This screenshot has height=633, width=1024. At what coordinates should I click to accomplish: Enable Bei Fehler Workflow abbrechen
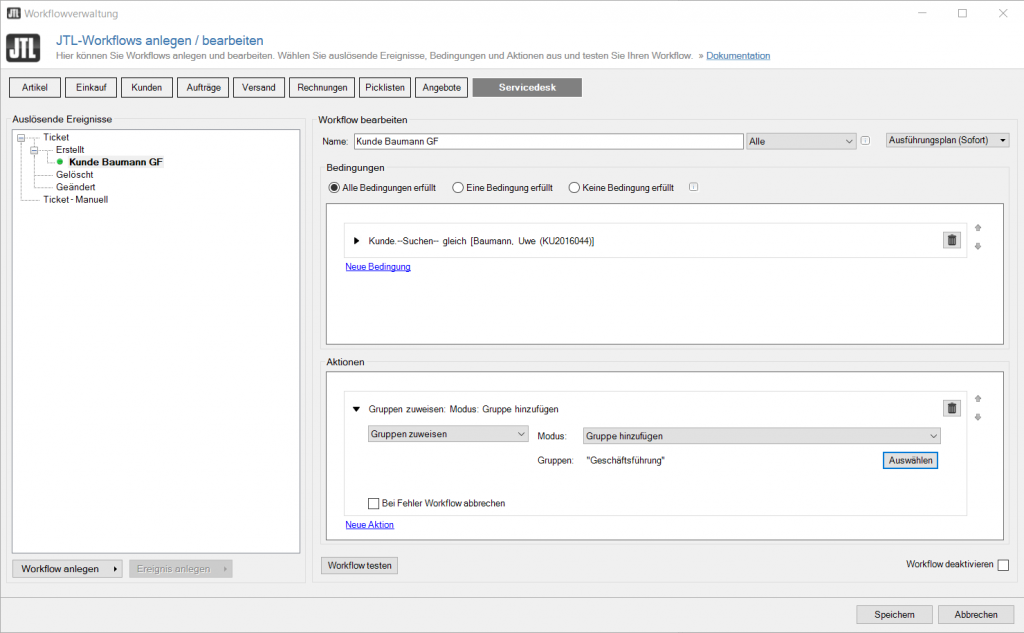click(x=374, y=503)
